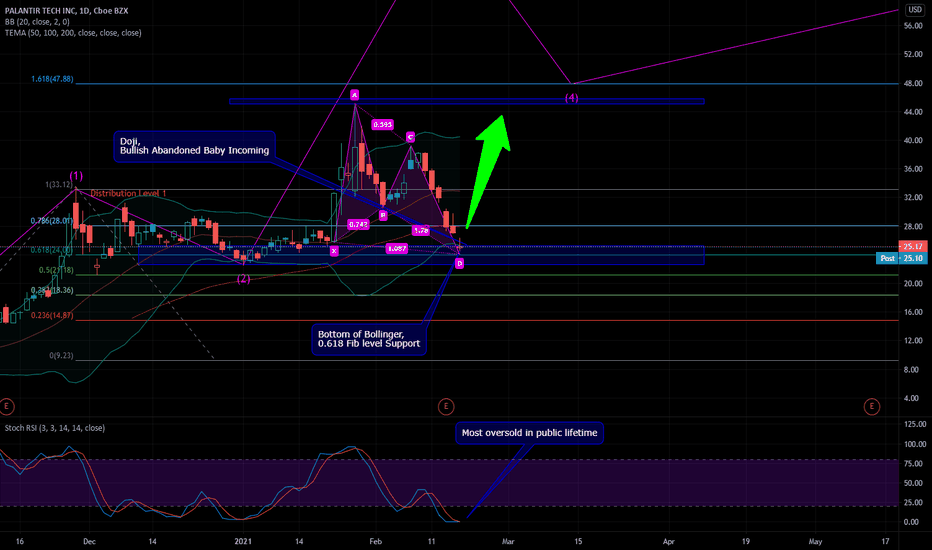Click the Apr label on time axis
932x550 pixels.
(x=669, y=542)
